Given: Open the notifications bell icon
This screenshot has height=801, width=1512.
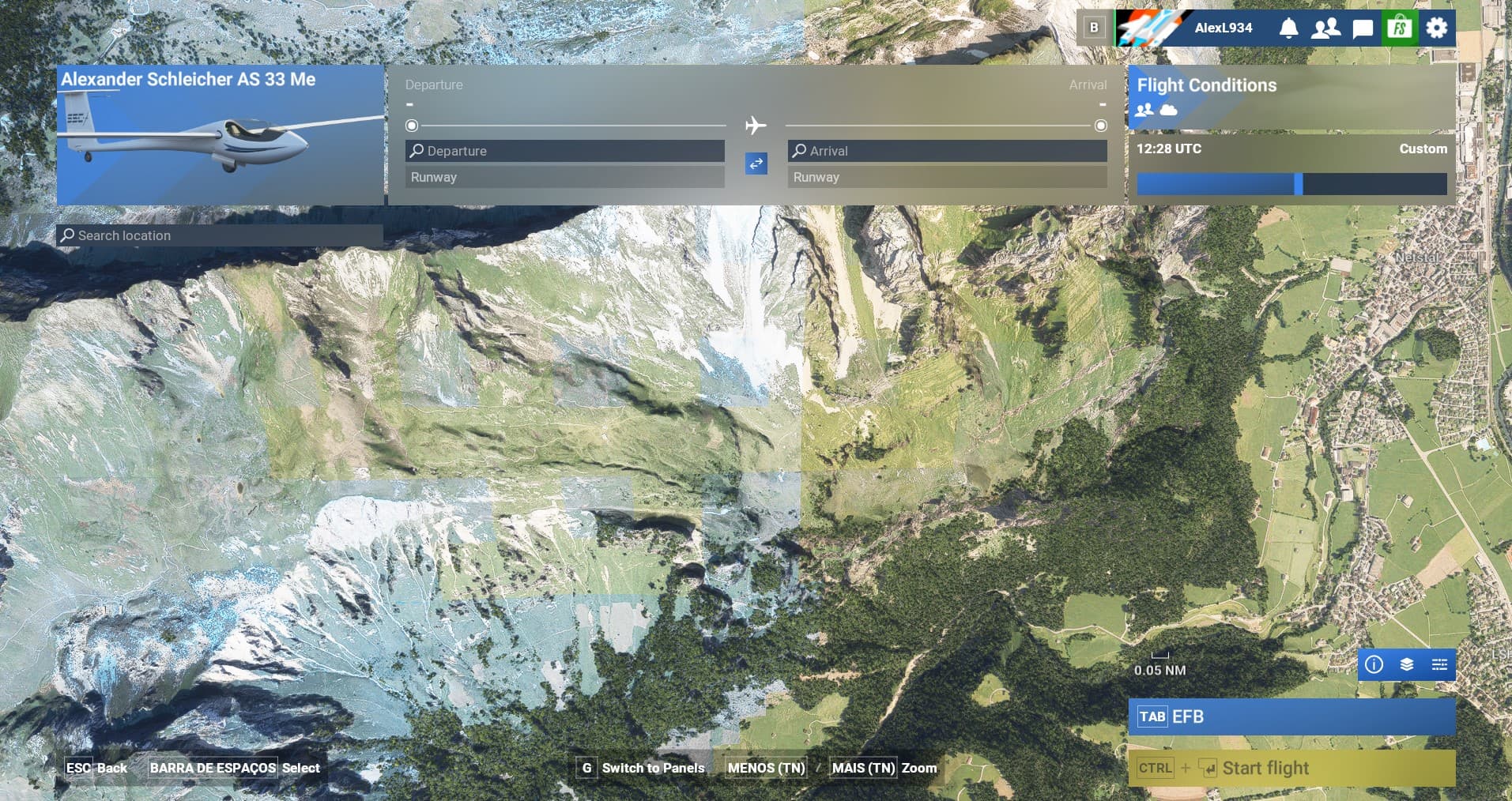Looking at the screenshot, I should click(1288, 28).
